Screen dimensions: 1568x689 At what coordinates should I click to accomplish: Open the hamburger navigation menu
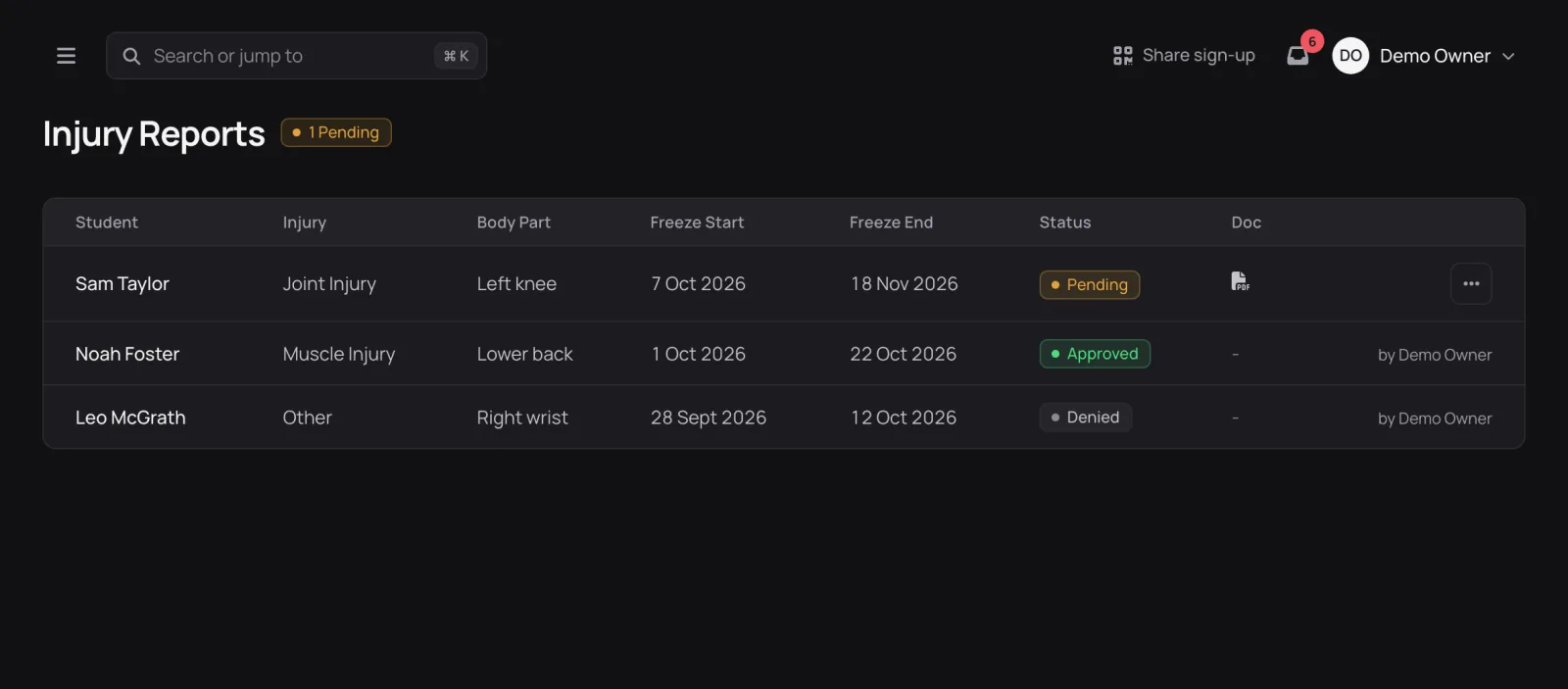(x=66, y=56)
